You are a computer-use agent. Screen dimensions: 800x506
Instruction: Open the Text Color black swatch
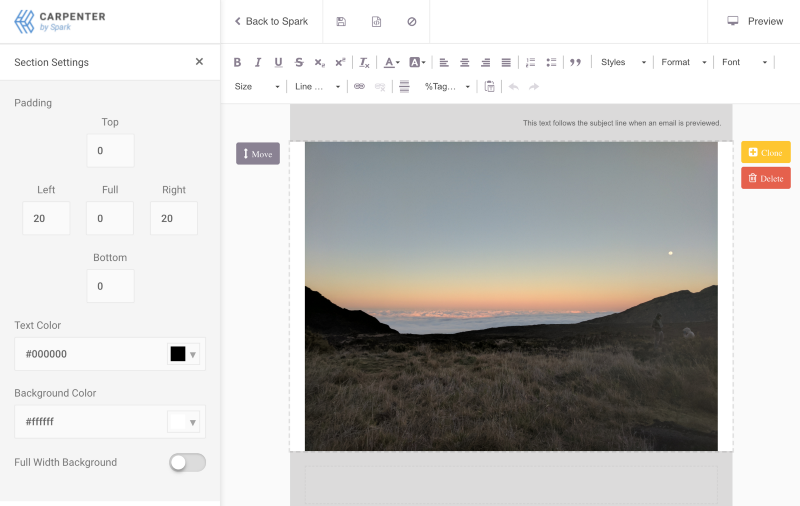click(x=183, y=354)
